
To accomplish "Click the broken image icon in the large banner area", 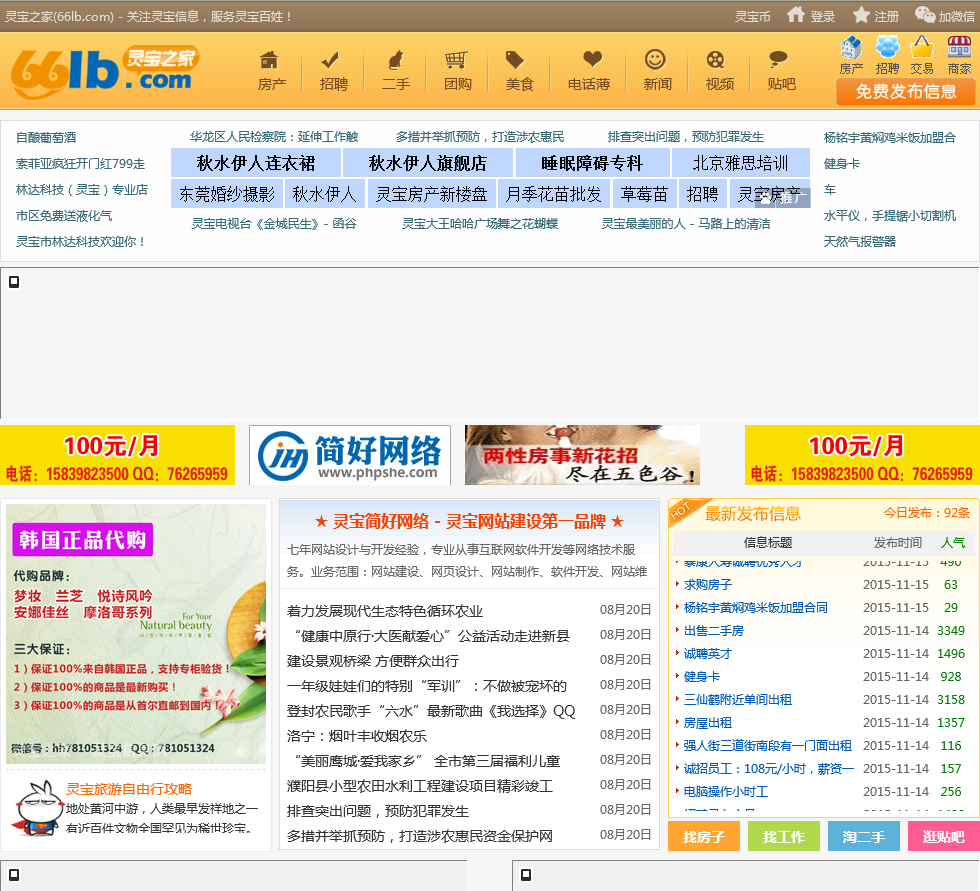I will 14,282.
